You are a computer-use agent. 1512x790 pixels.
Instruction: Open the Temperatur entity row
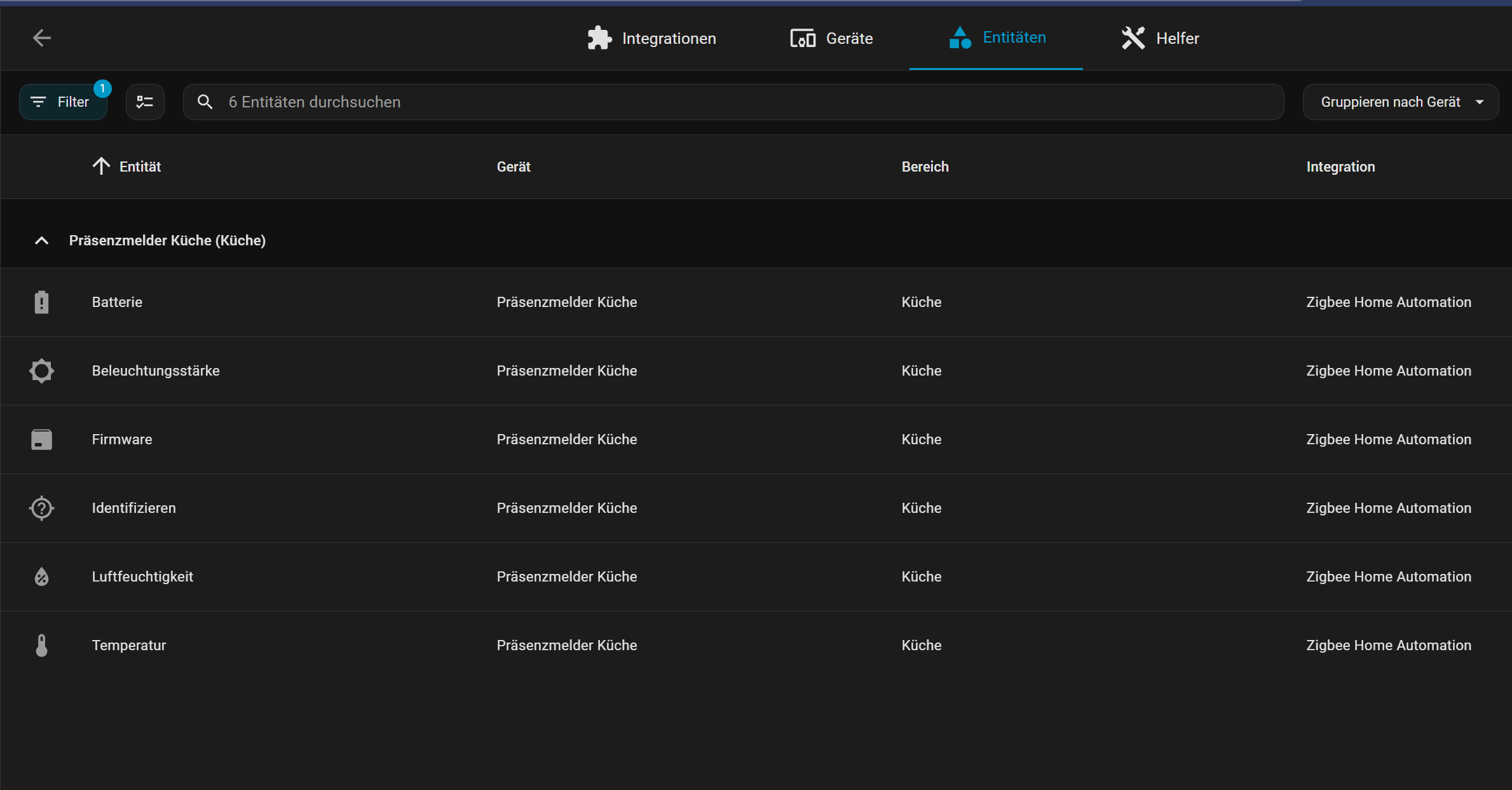129,646
